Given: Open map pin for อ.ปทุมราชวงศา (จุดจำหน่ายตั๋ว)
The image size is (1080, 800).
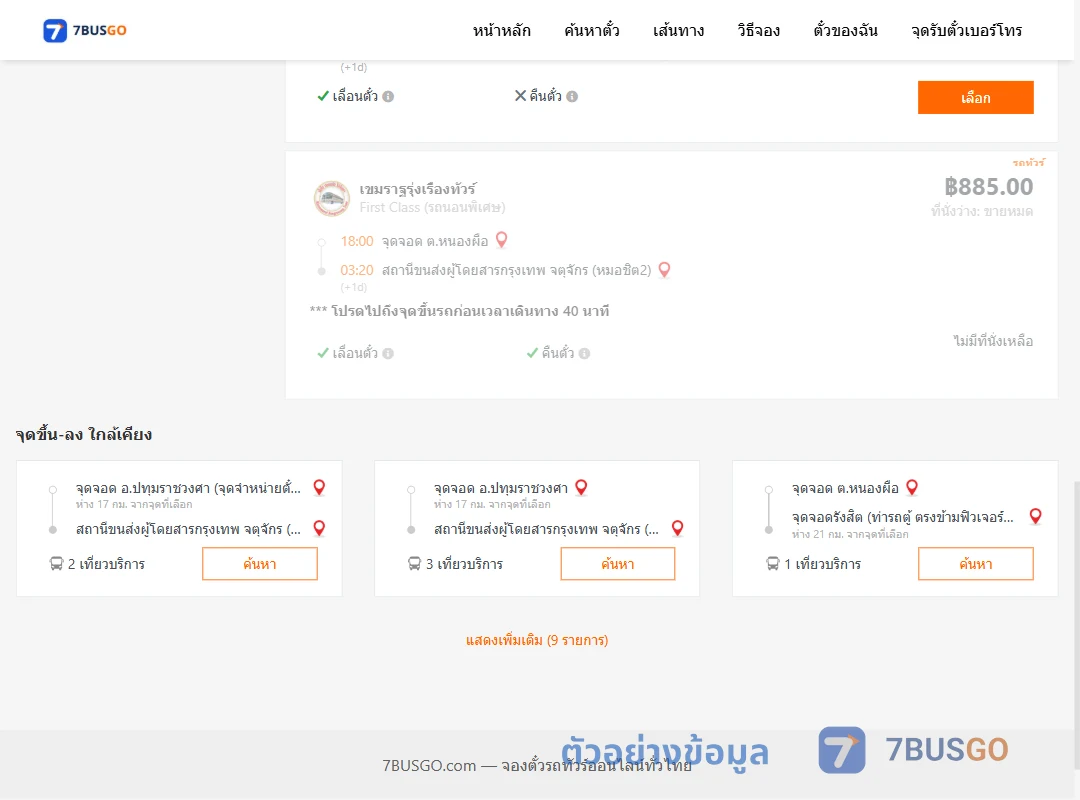Looking at the screenshot, I should 319,487.
